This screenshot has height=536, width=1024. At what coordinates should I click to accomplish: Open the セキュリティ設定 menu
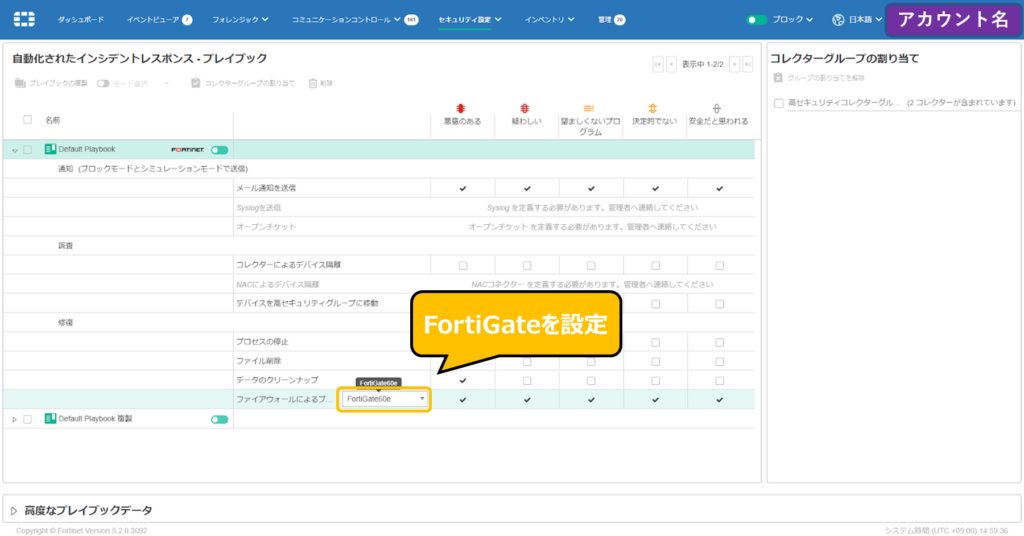tap(470, 20)
